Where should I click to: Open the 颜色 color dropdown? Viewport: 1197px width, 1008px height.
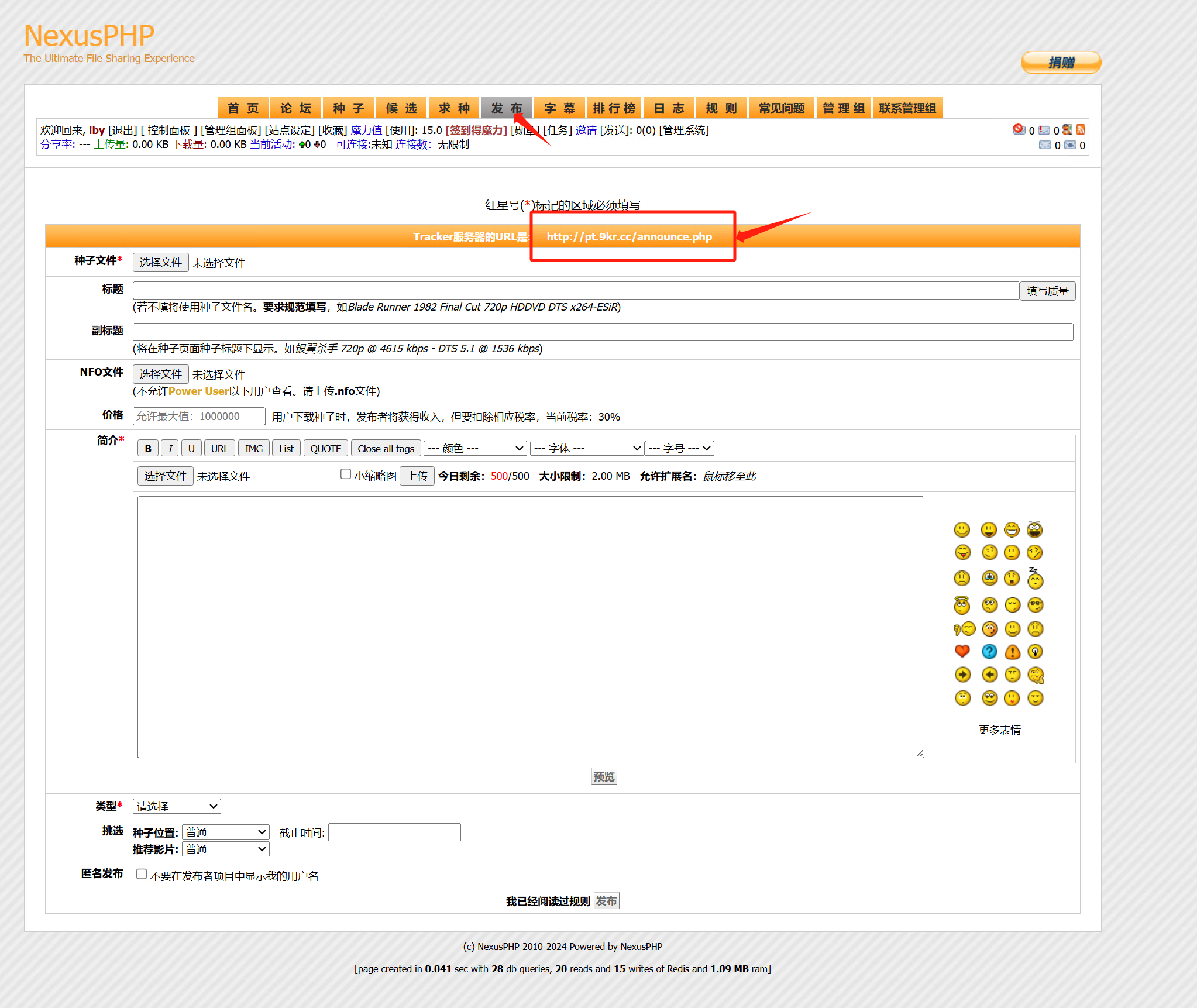tap(475, 448)
